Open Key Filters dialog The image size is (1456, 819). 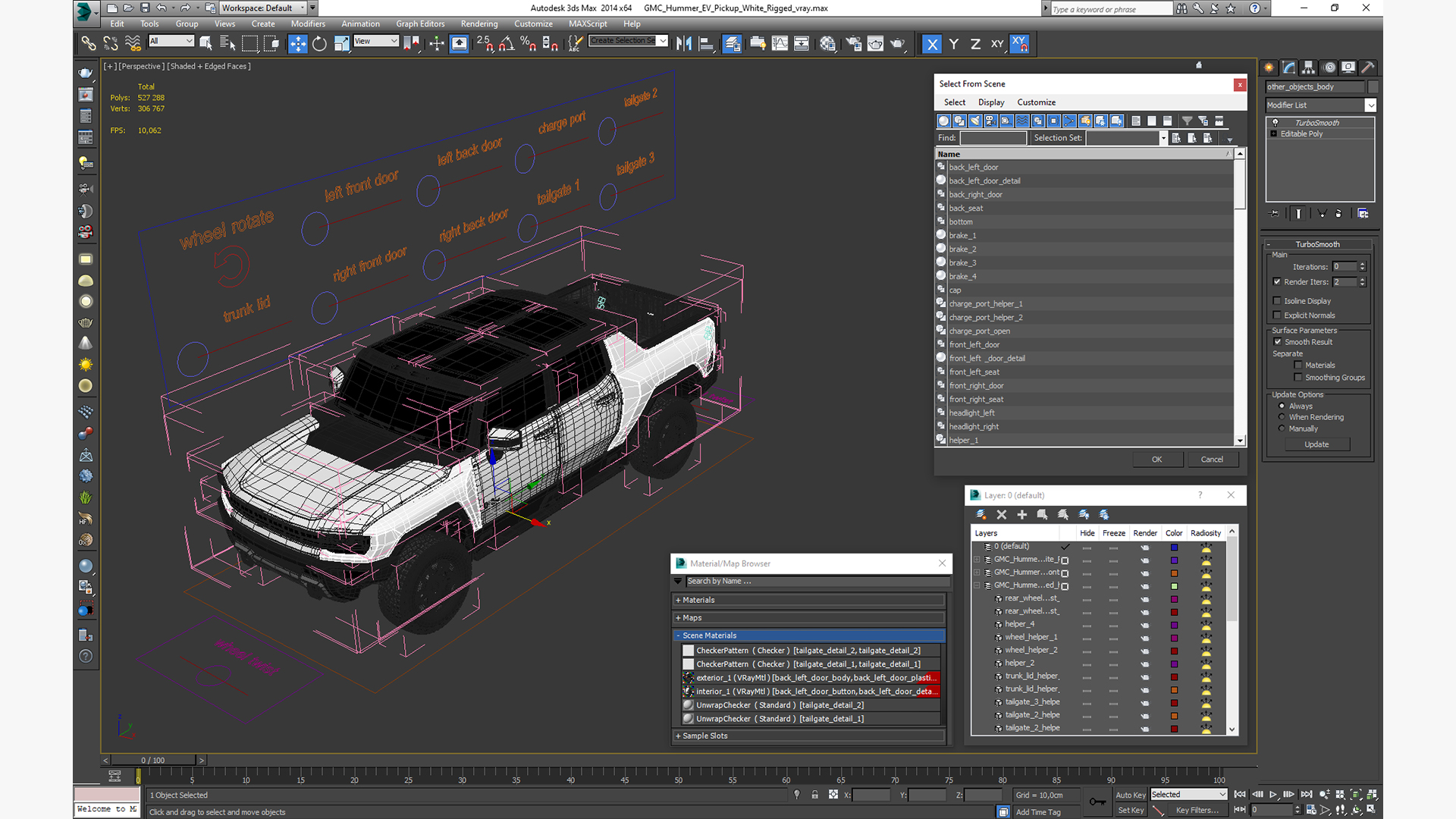tap(1197, 811)
